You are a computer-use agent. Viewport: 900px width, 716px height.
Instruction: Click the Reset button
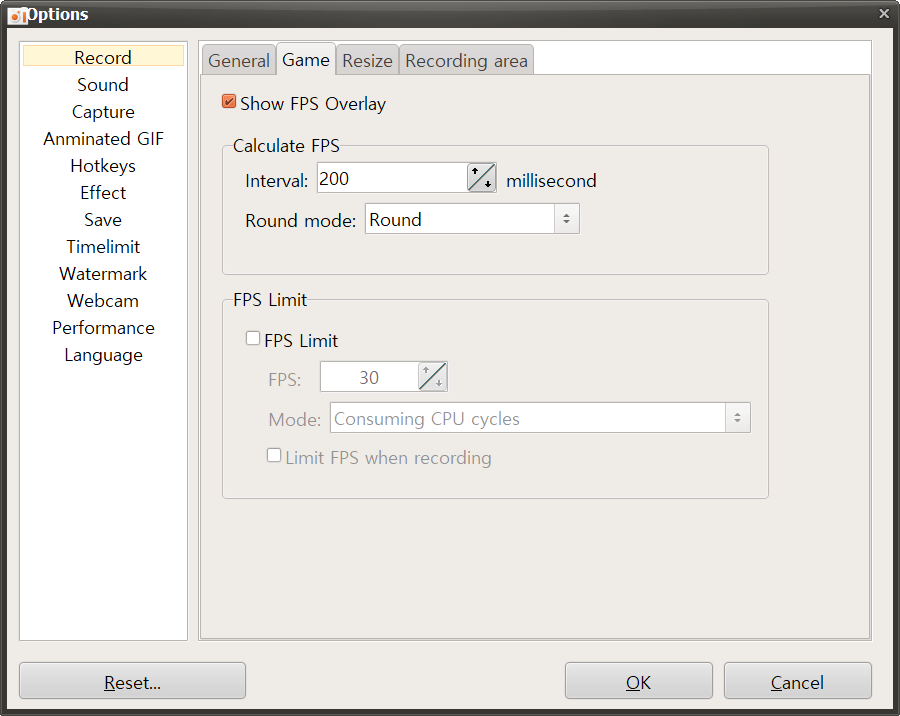click(131, 681)
